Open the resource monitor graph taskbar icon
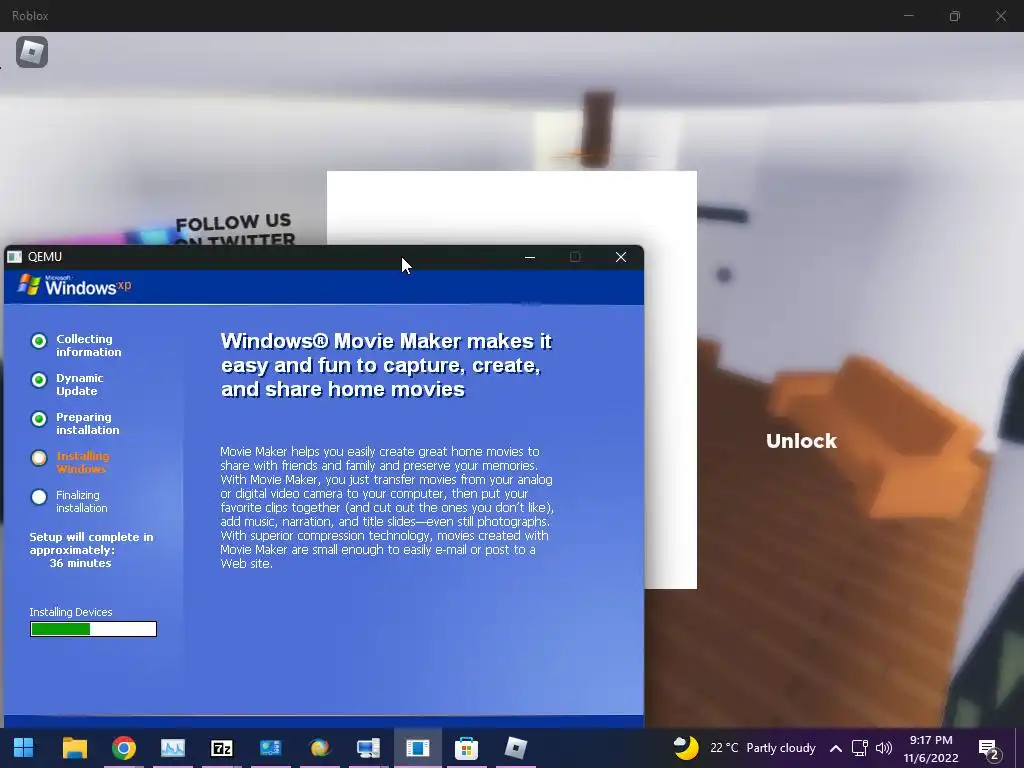Screen dimensions: 1024x768 pos(172,748)
